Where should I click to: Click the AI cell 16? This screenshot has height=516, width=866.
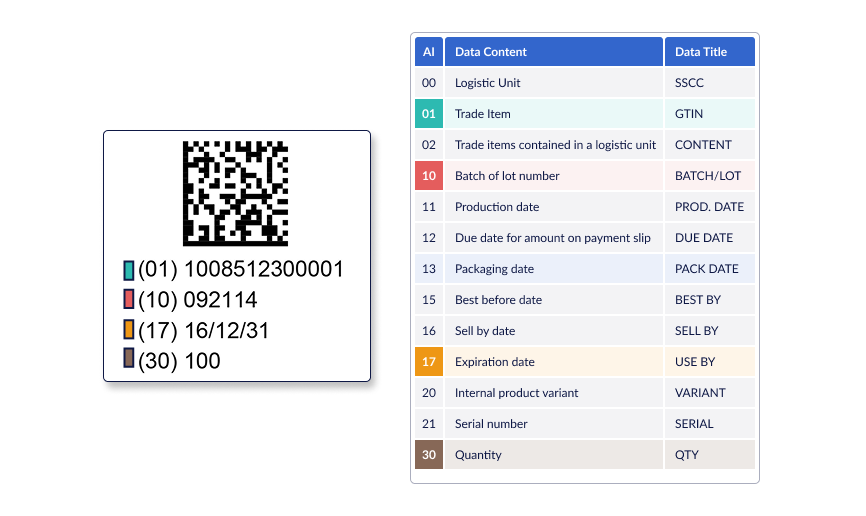point(429,331)
